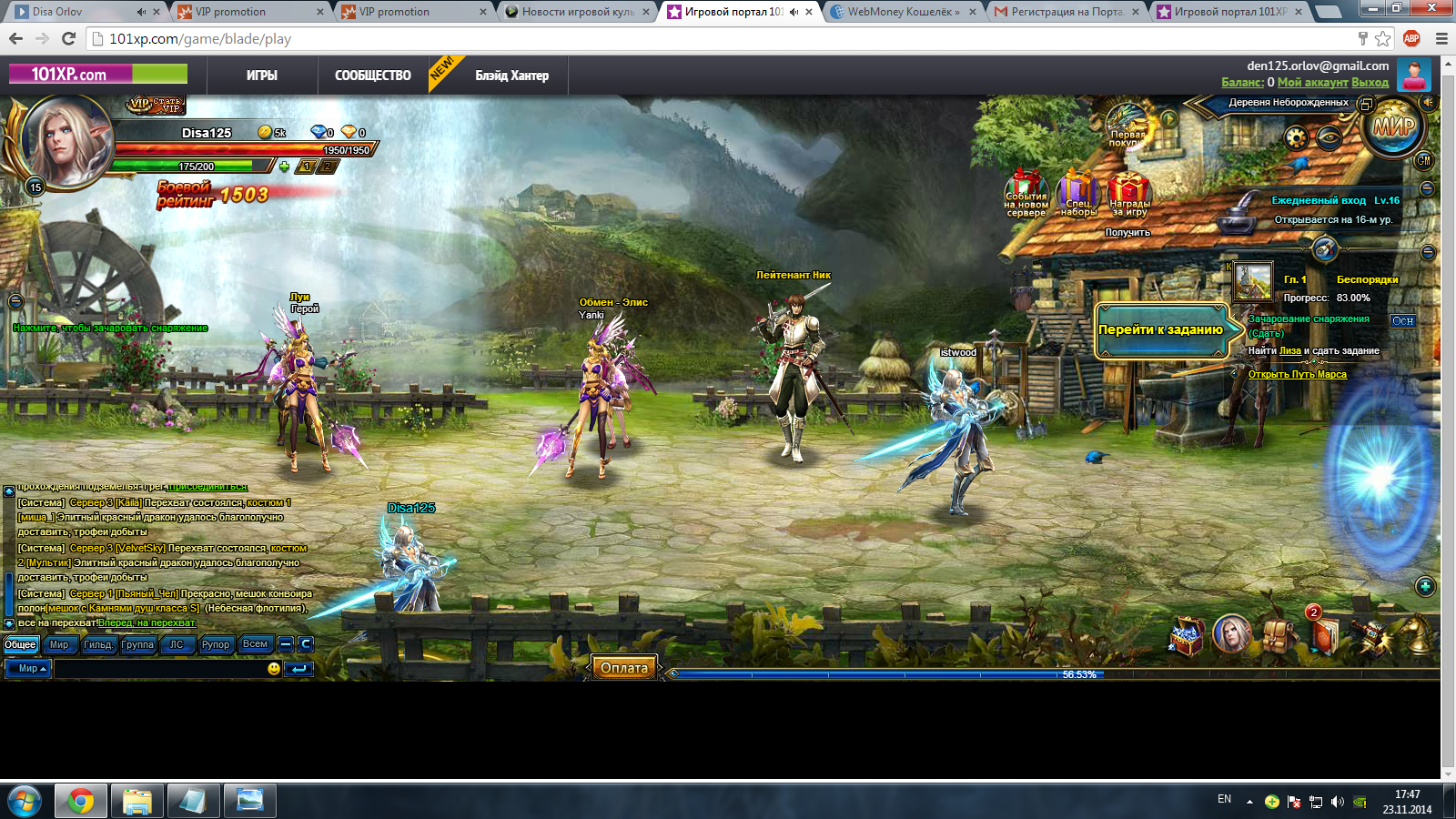Click the Adblock Plus extension icon
The height and width of the screenshot is (819, 1456).
pos(1411,38)
